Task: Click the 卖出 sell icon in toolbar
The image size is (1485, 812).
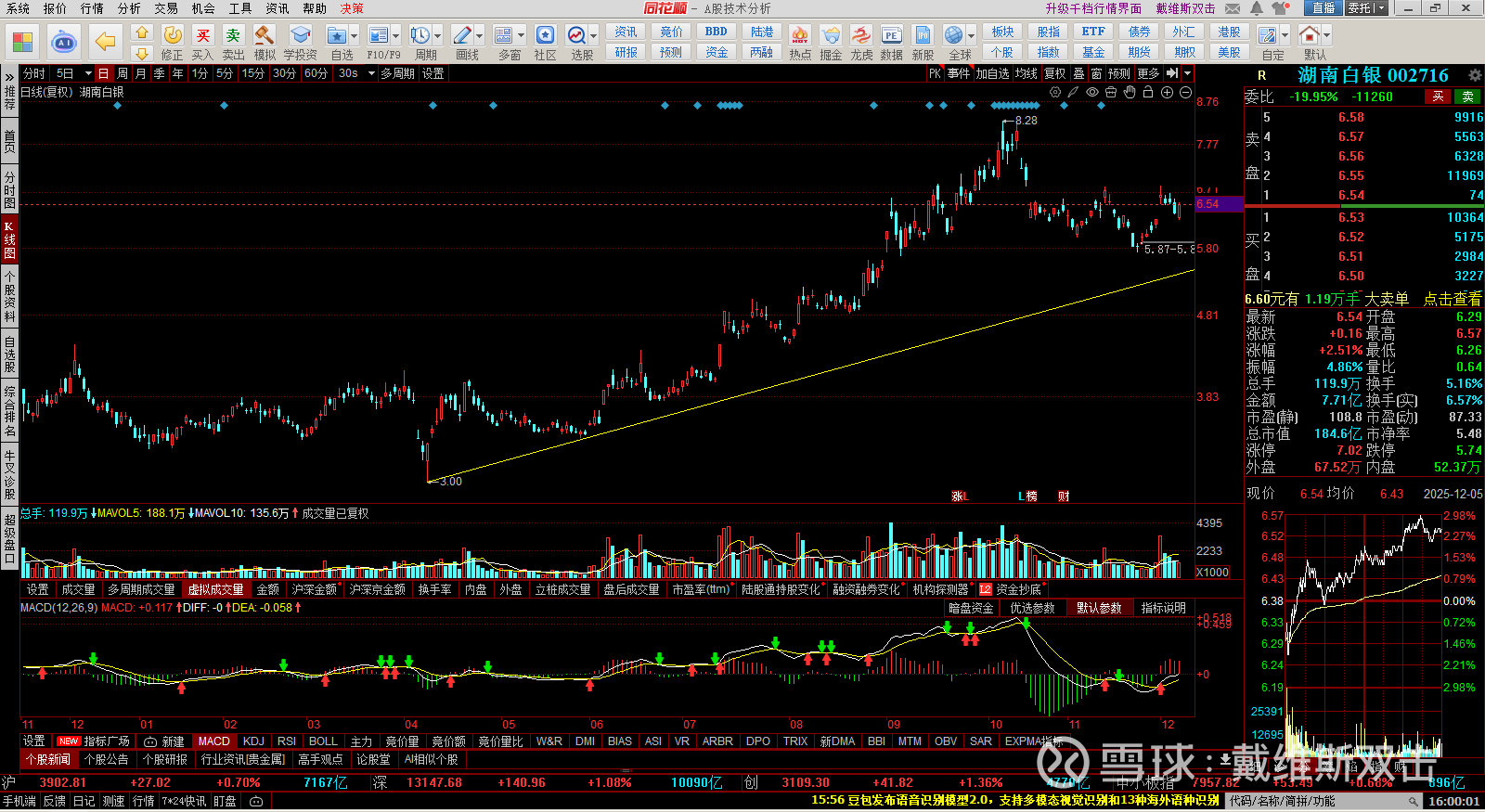Action: pyautogui.click(x=233, y=37)
